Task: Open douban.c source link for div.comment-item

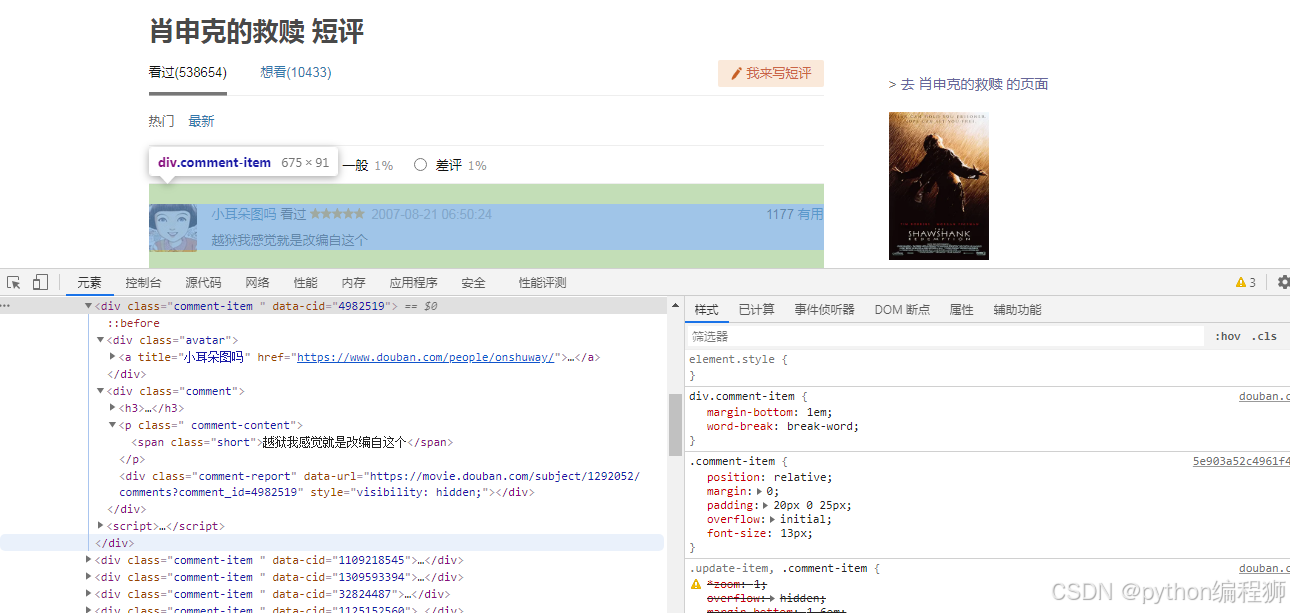Action: [1264, 396]
